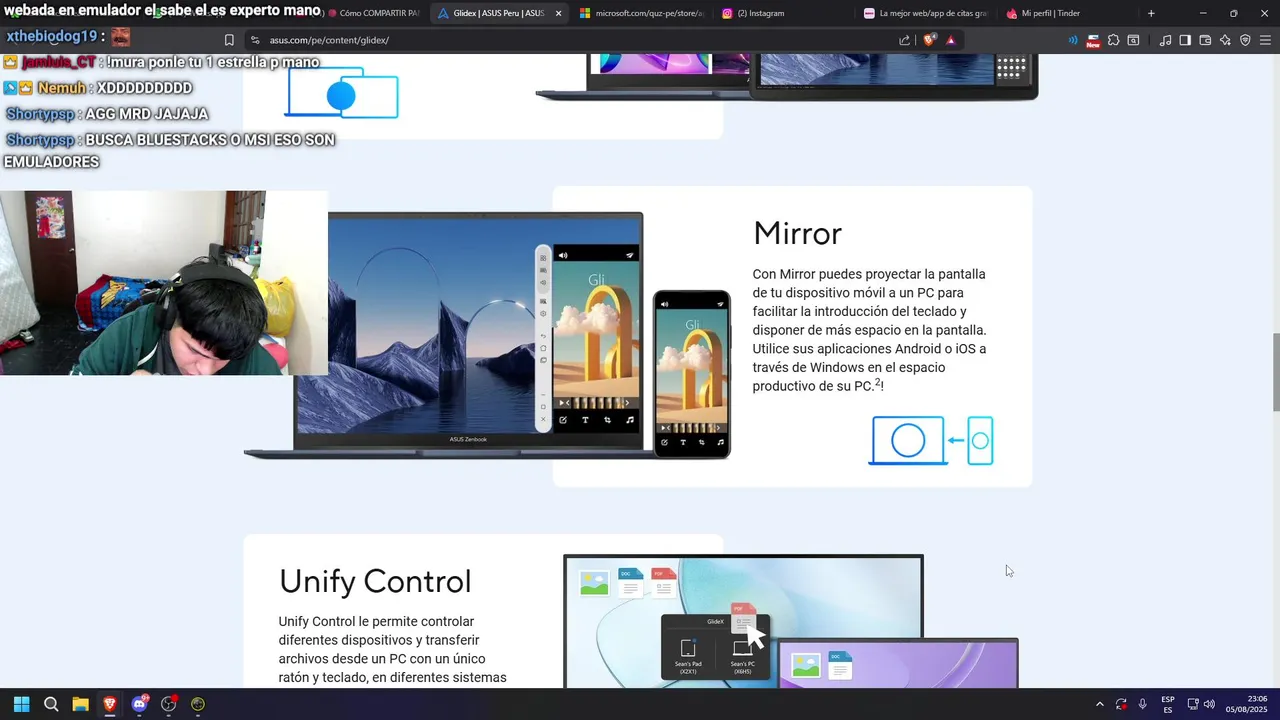
Task: Open Leo AI sparkle icon
Action: 1225,40
